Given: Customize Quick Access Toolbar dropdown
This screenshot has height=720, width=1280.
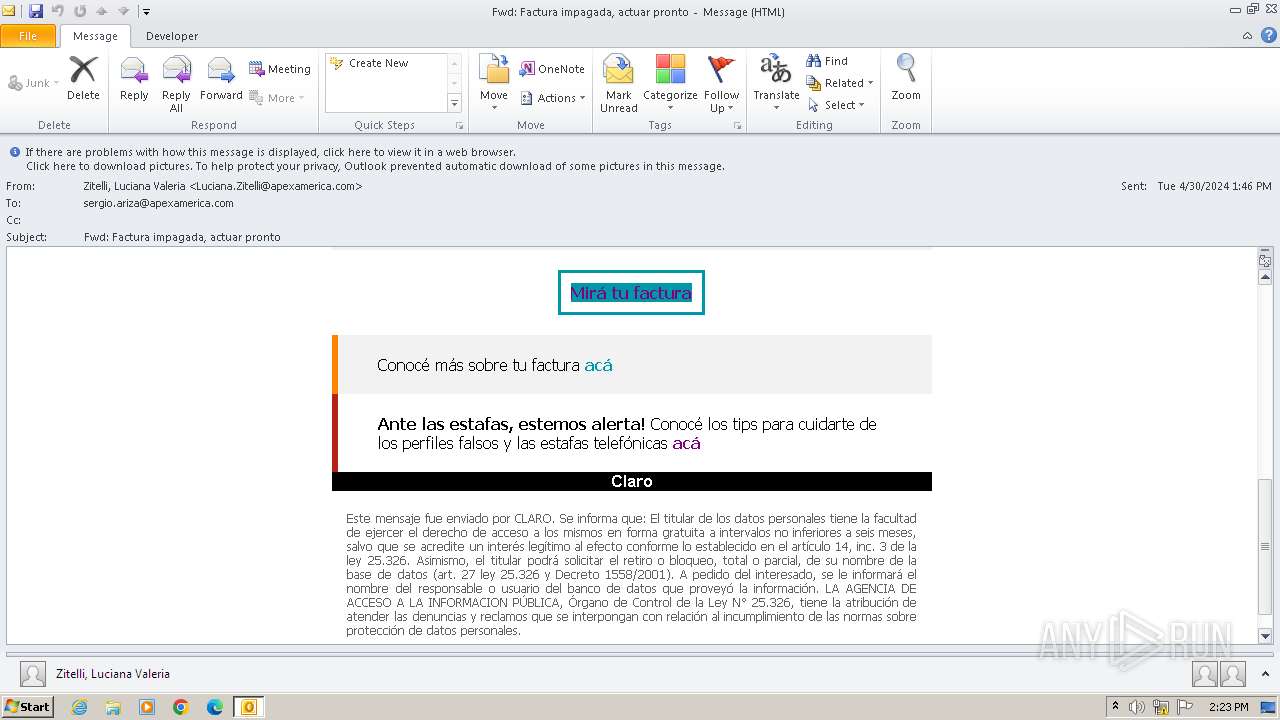Looking at the screenshot, I should pyautogui.click(x=146, y=12).
